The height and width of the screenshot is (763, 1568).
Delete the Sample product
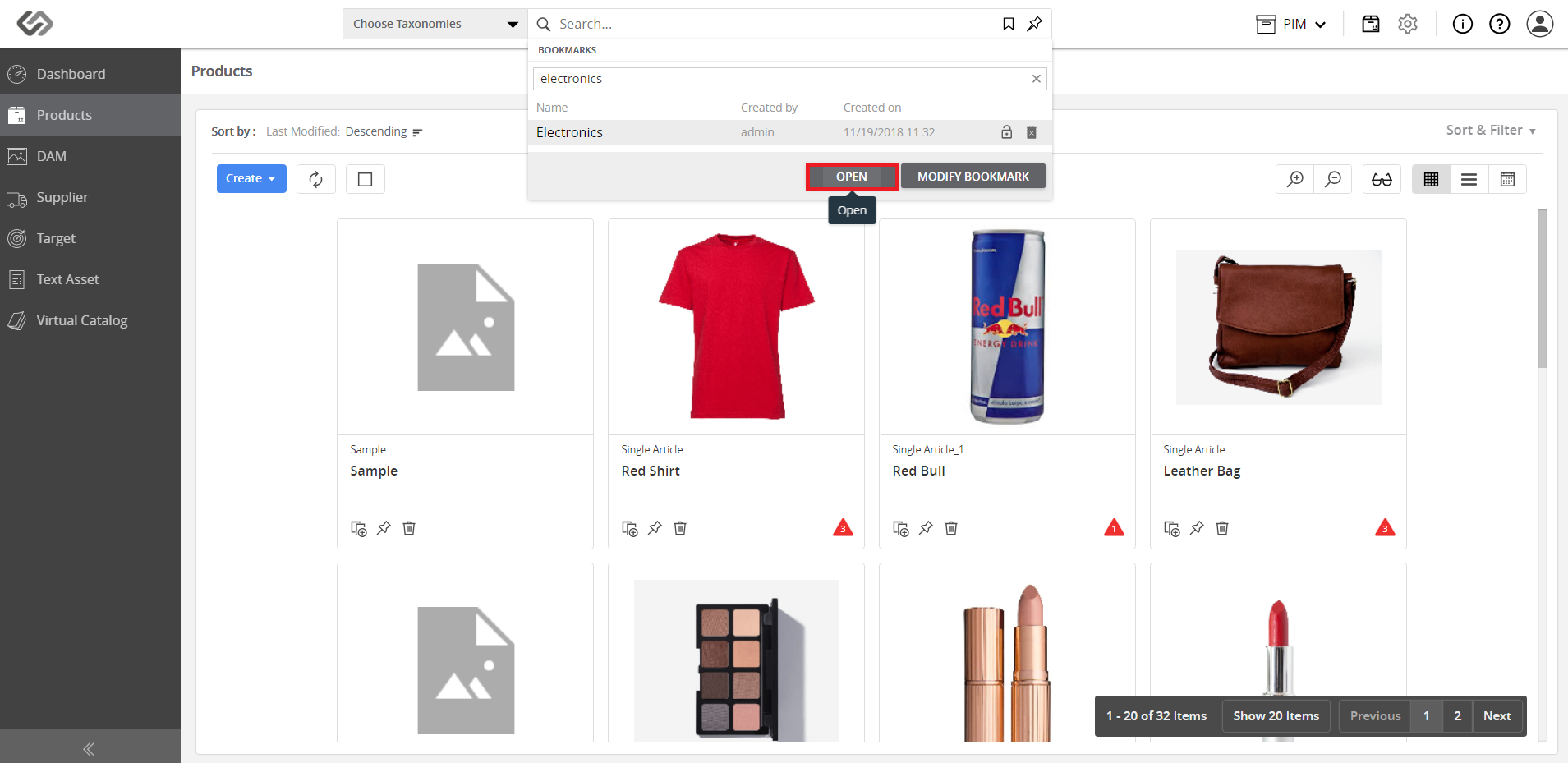(x=409, y=528)
